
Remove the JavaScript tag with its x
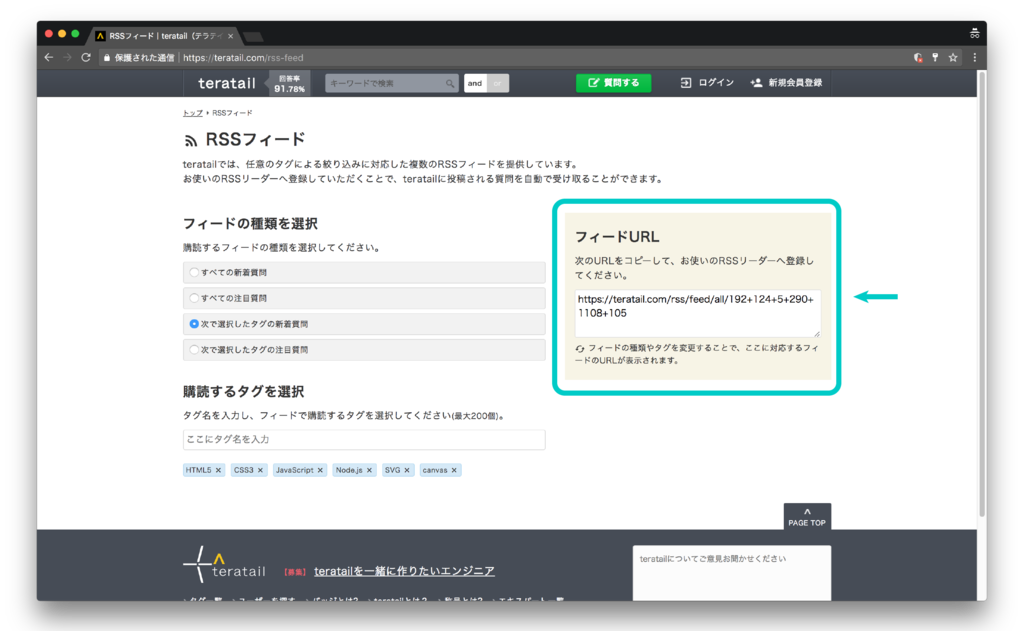(320, 470)
